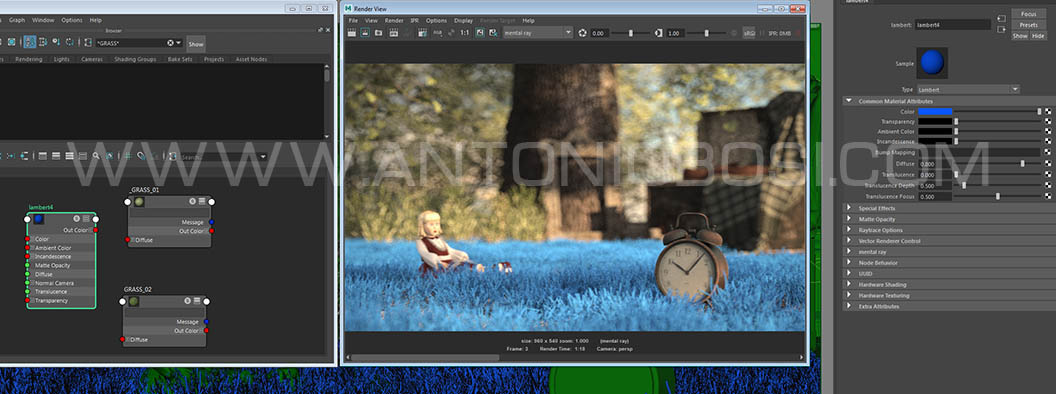The image size is (1056, 394).
Task: Click the lambert4 Diffuse green input port
Action: pos(28,274)
